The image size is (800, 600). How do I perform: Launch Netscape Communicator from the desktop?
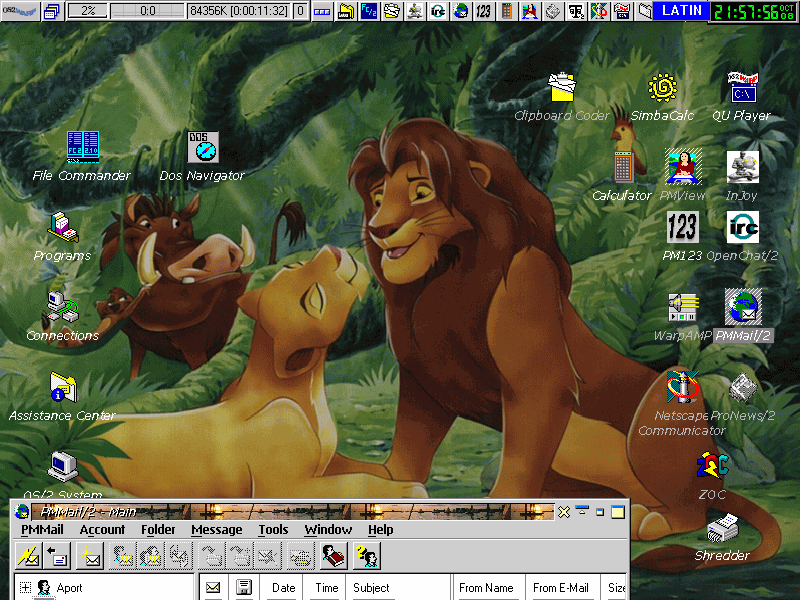point(683,387)
